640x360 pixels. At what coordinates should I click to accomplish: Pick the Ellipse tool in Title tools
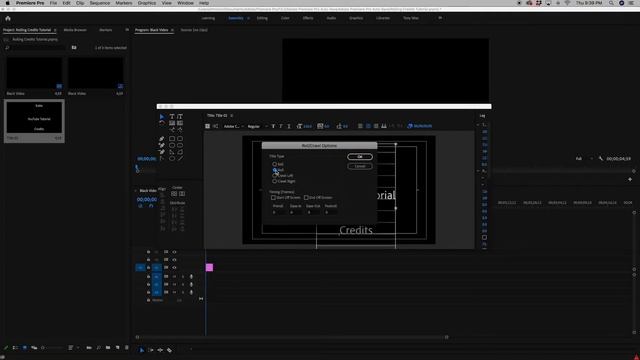(172, 158)
